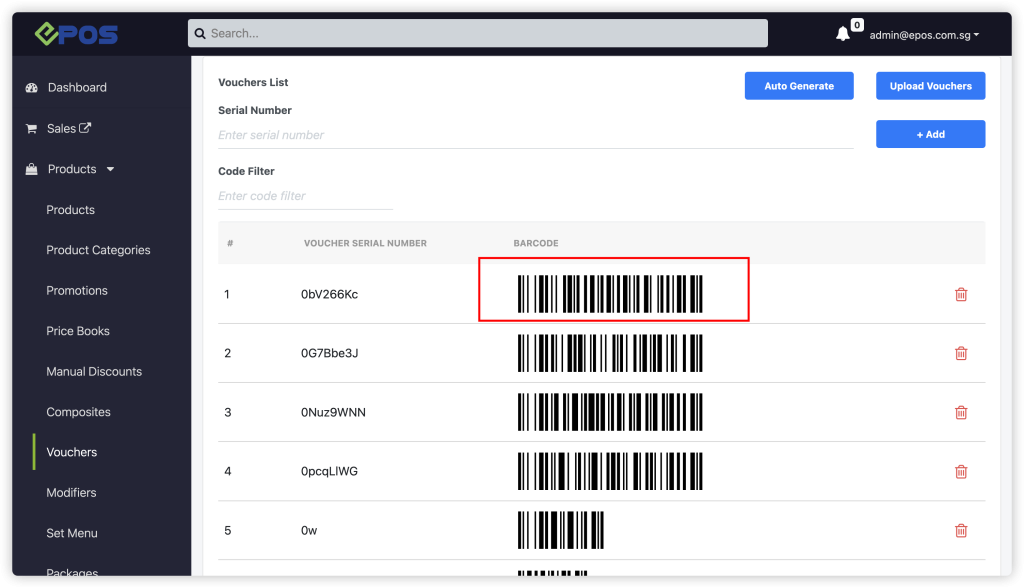Open Sales in the sidebar
This screenshot has width=1024, height=588.
click(61, 129)
